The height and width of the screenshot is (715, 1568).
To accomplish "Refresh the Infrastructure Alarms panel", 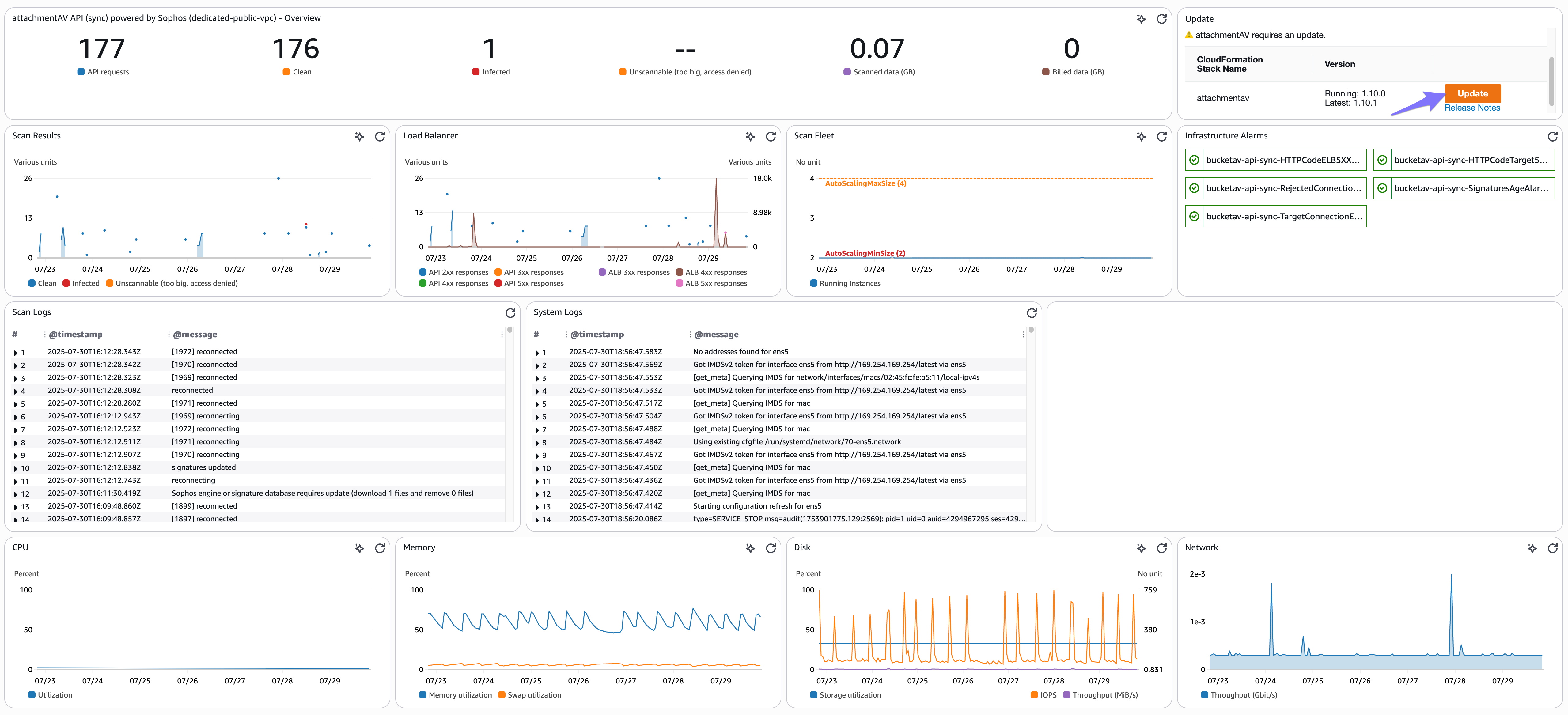I will (1552, 136).
